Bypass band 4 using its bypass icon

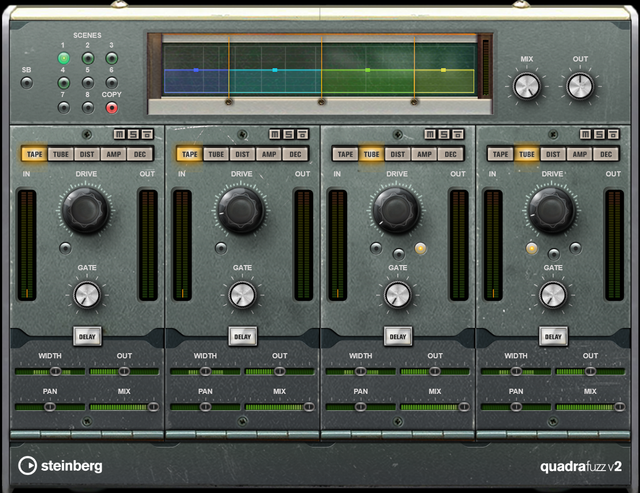click(x=613, y=134)
